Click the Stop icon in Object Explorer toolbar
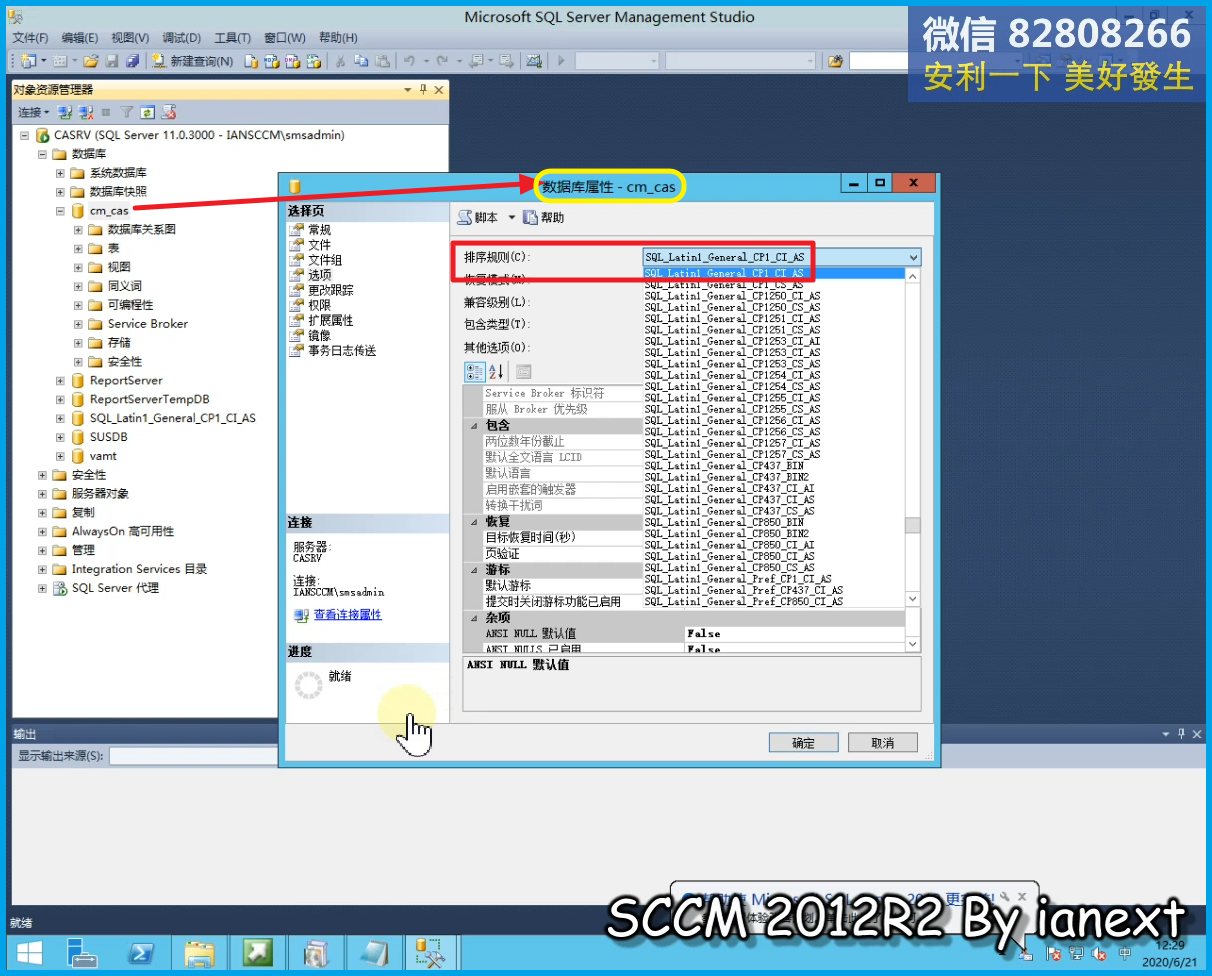Image resolution: width=1212 pixels, height=976 pixels. 105,112
